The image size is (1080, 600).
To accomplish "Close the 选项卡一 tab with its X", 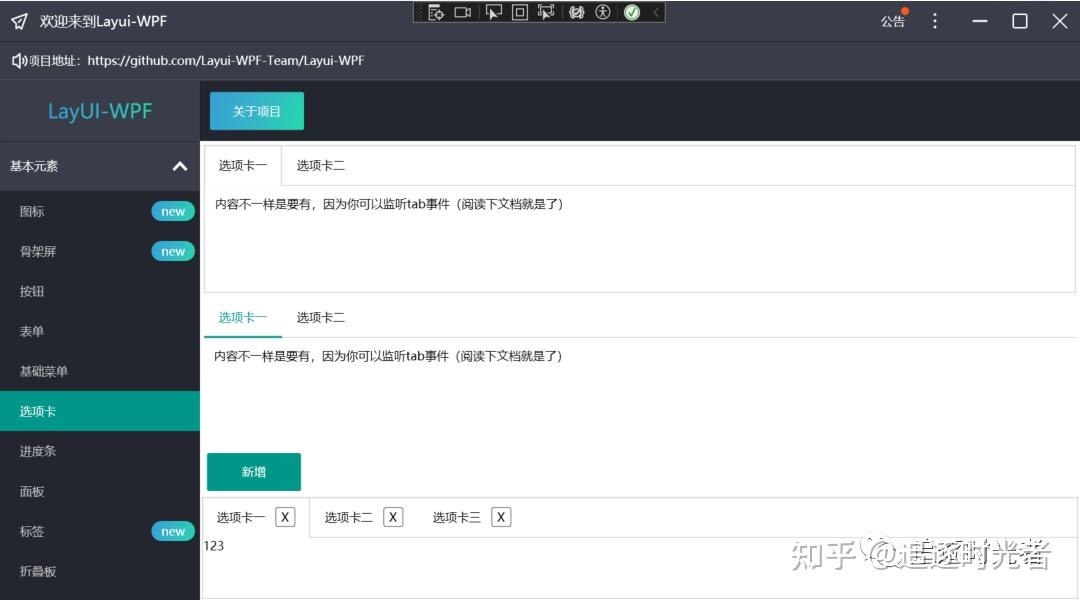I will pyautogui.click(x=284, y=517).
